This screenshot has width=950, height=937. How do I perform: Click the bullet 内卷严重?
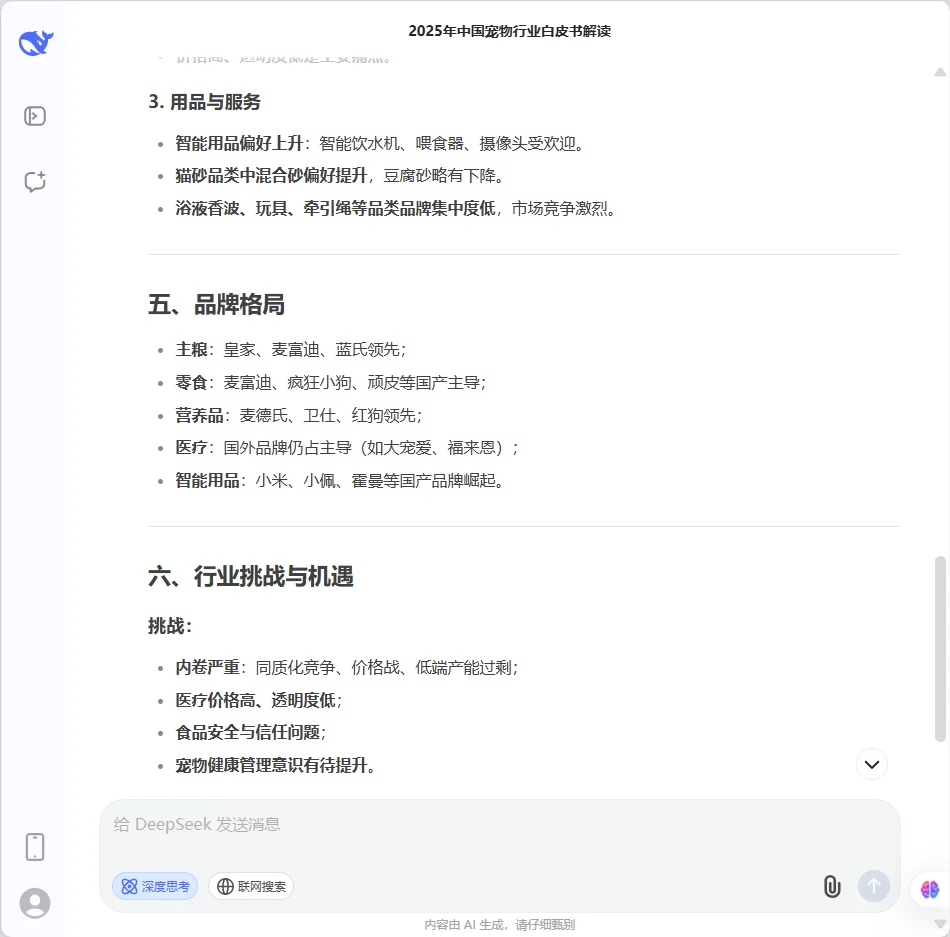point(347,667)
